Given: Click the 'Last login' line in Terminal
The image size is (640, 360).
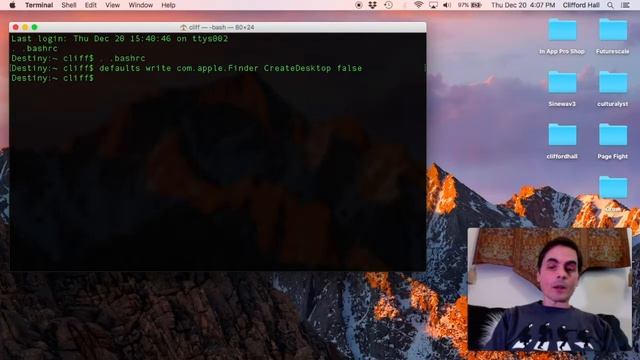Looking at the screenshot, I should 120,39.
